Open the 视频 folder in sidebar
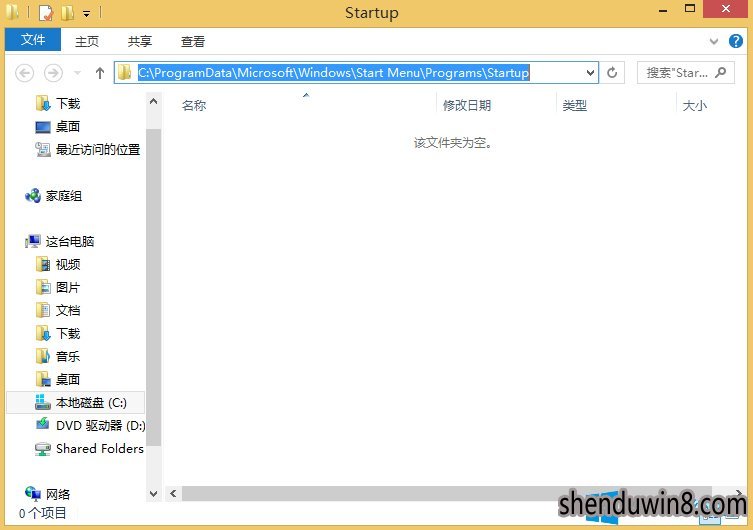 pyautogui.click(x=68, y=265)
